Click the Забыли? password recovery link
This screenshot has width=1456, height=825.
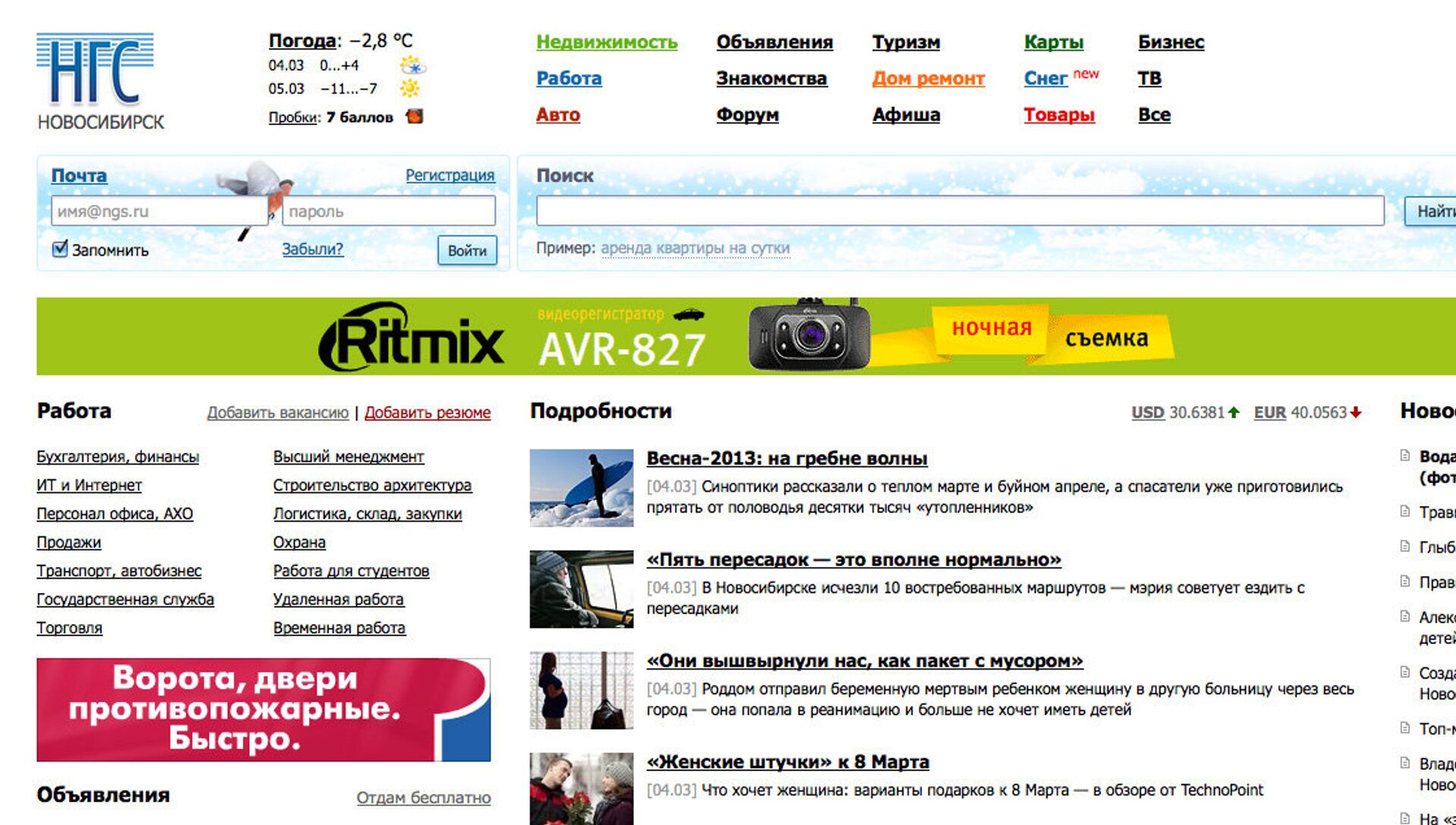pyautogui.click(x=312, y=249)
